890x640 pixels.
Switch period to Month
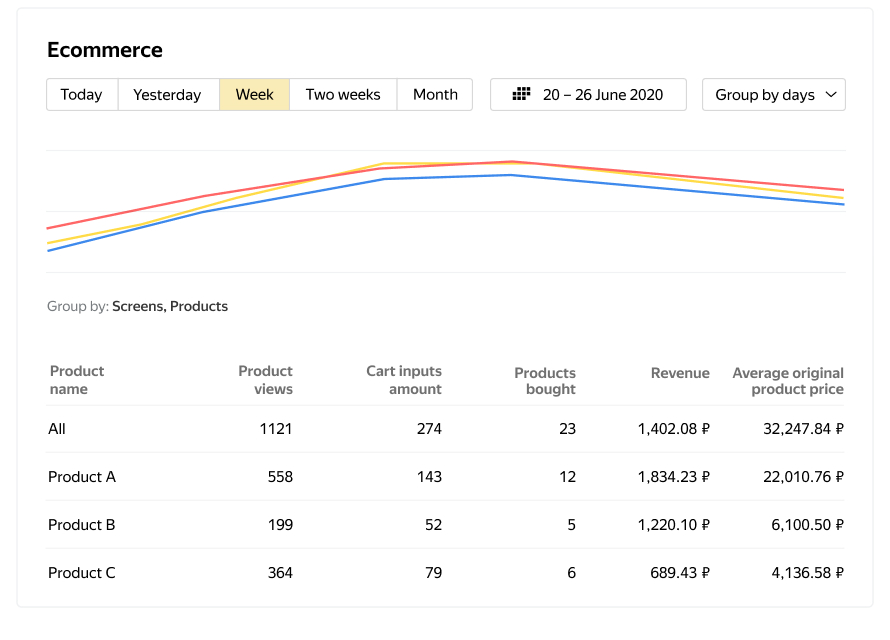point(435,95)
